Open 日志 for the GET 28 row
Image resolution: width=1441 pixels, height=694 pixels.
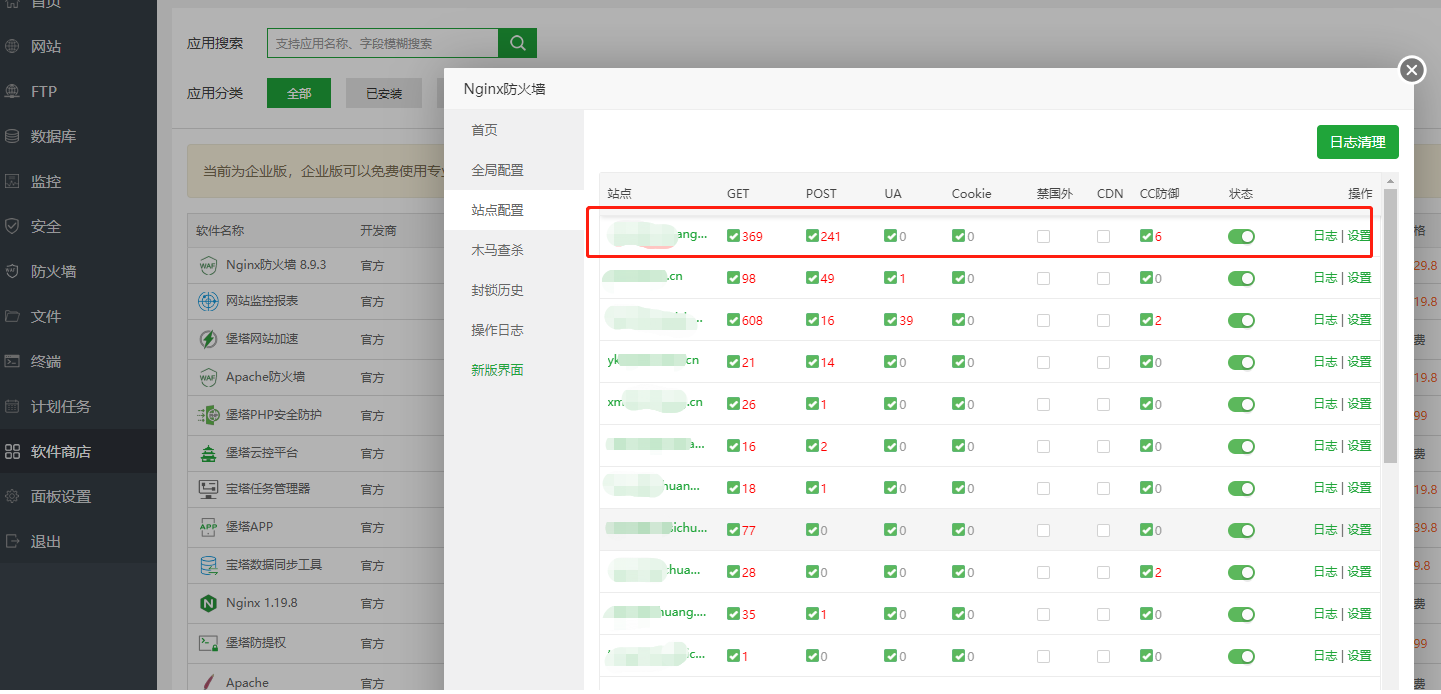pyautogui.click(x=1325, y=572)
